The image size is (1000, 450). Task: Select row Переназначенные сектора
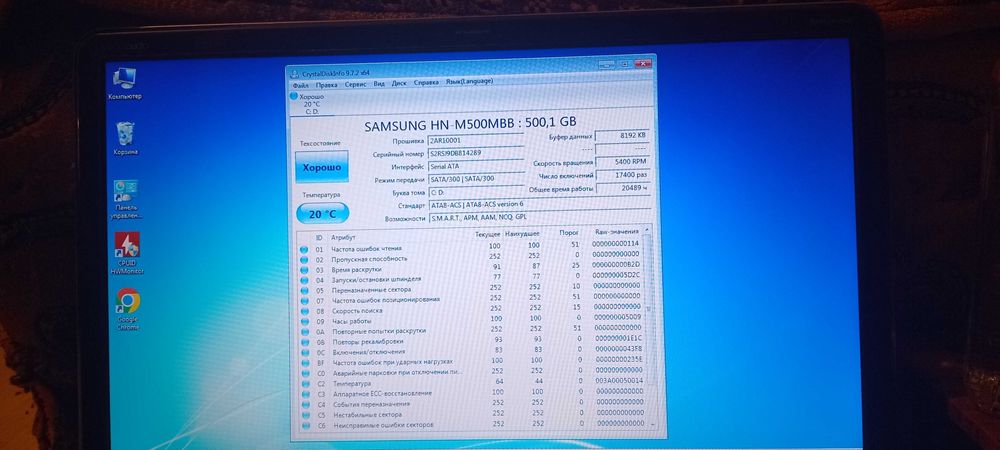coord(471,289)
